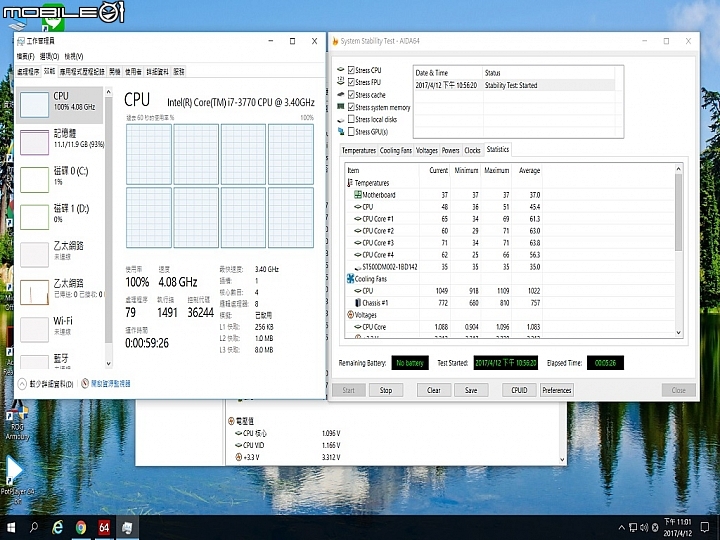Image resolution: width=720 pixels, height=540 pixels.
Task: Click the Motherboard sensor icon
Action: [x=358, y=195]
